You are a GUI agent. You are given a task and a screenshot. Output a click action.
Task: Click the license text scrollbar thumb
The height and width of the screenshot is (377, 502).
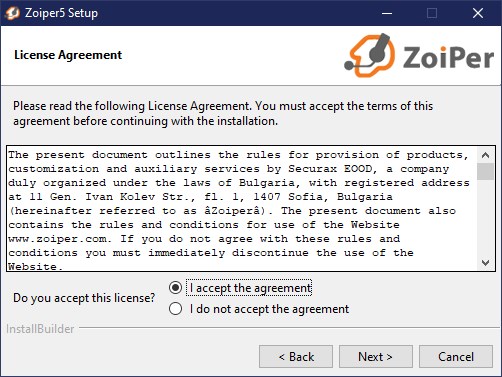[485, 171]
